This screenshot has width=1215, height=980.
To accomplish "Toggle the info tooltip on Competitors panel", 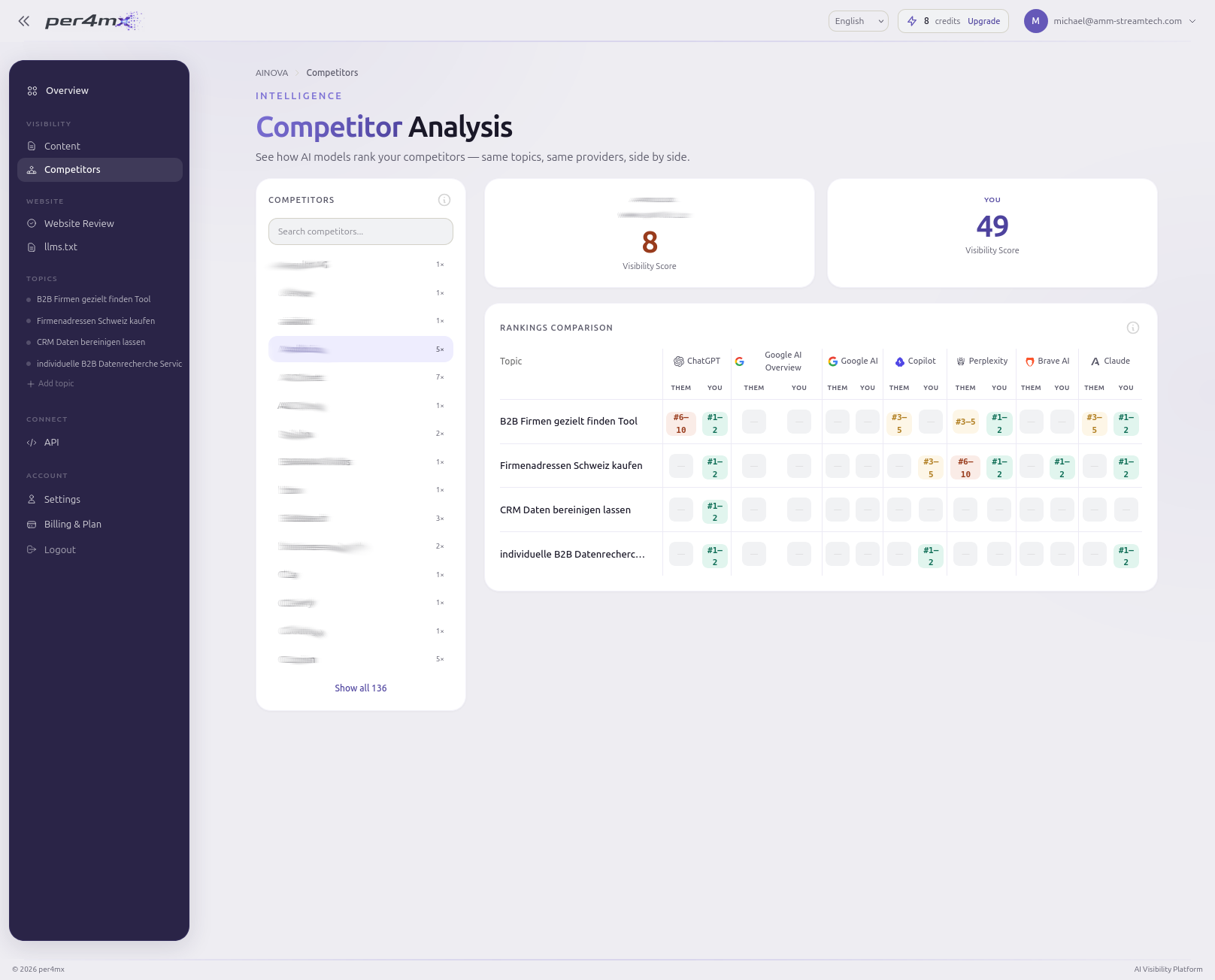I will point(444,200).
